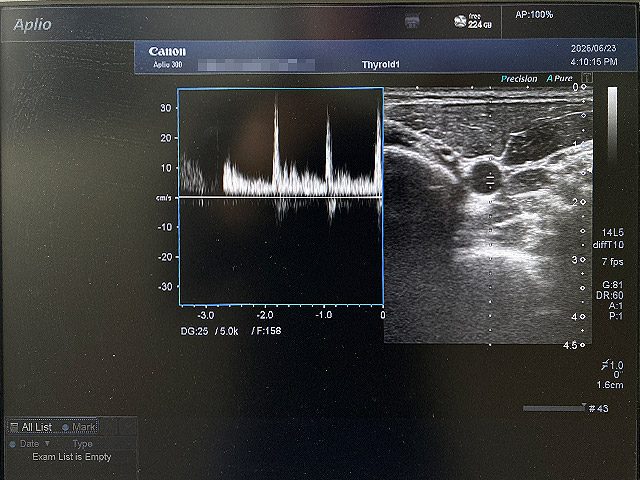This screenshot has width=640, height=480.
Task: Click the 'Thyroid1' preset label
Action: click(381, 64)
